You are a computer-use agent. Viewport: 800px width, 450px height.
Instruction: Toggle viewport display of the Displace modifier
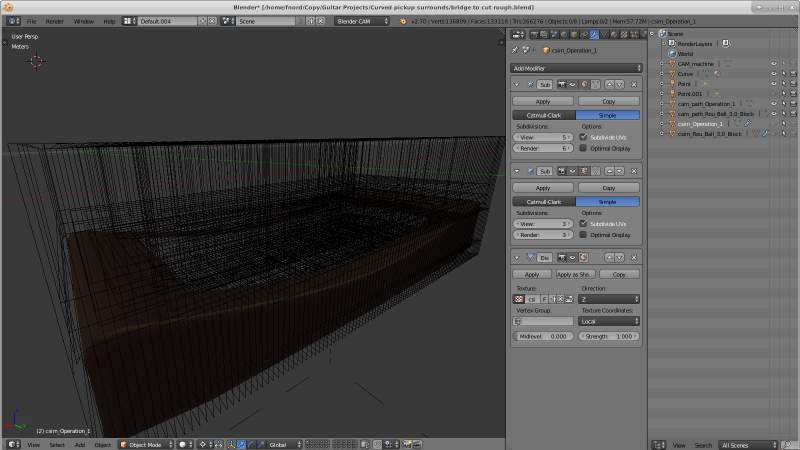tap(574, 257)
